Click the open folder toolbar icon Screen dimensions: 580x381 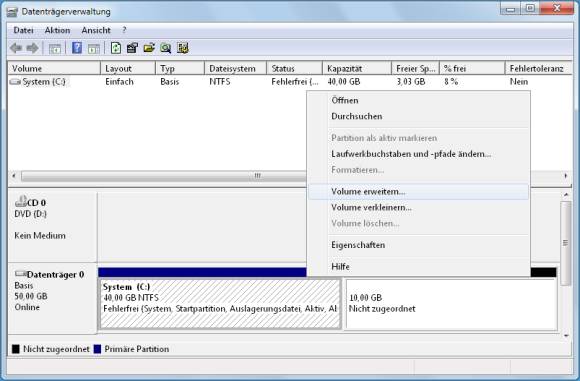point(149,48)
